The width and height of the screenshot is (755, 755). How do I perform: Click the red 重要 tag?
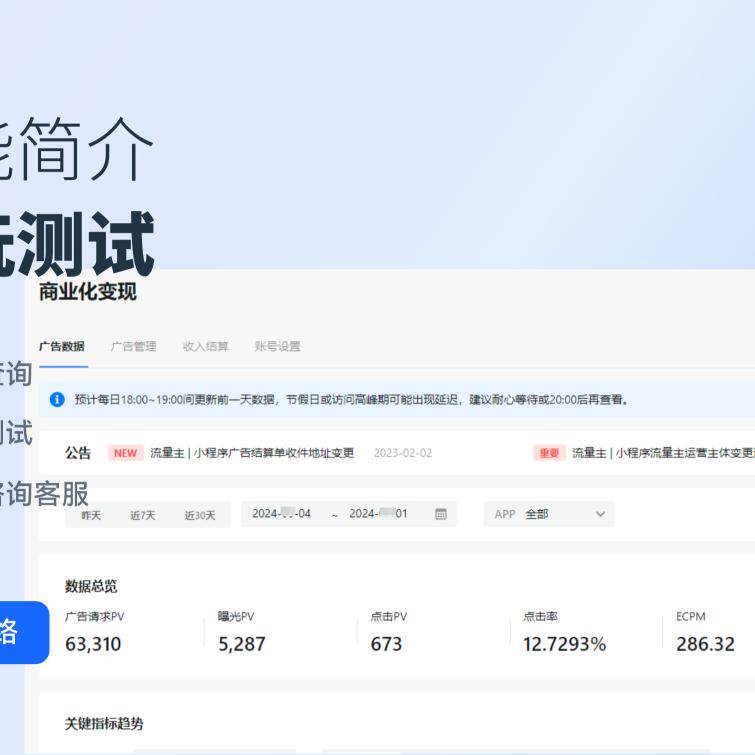[549, 453]
